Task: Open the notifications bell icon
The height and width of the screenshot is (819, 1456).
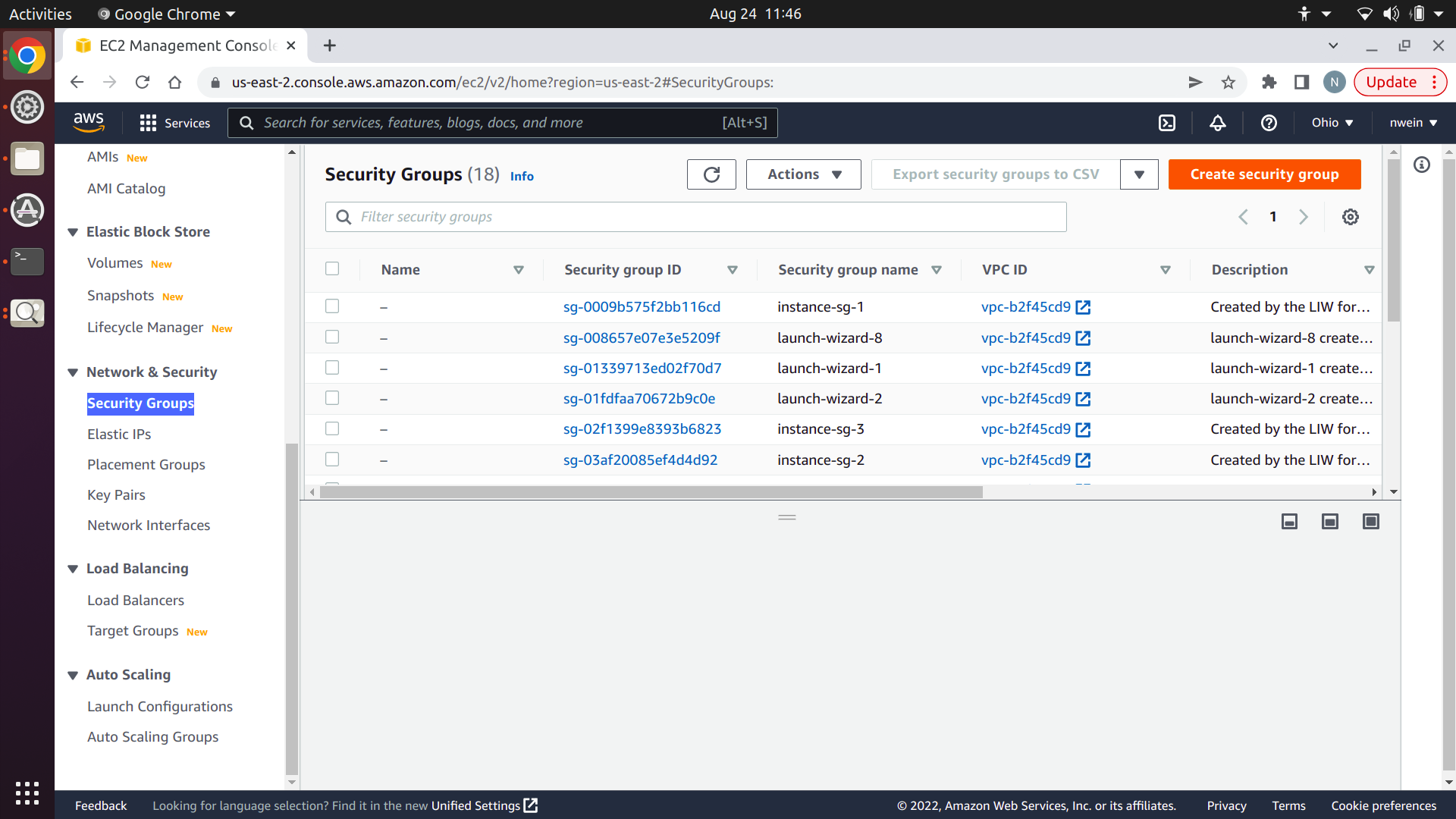Action: tap(1218, 123)
